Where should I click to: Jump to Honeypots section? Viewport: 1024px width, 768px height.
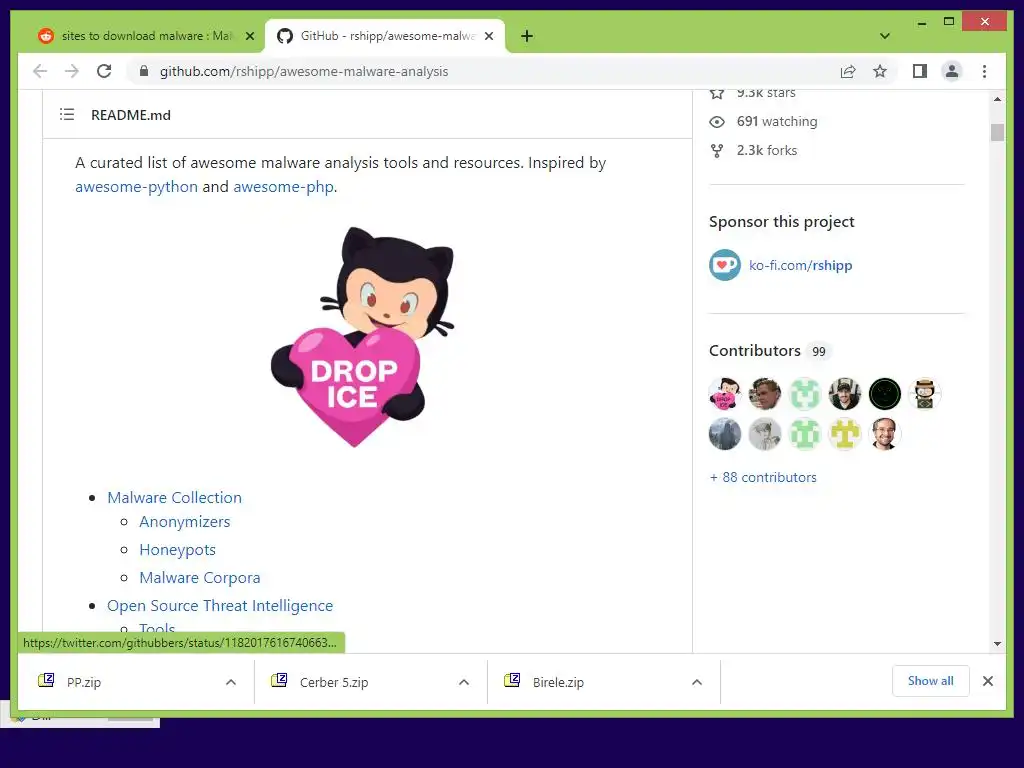click(x=178, y=550)
